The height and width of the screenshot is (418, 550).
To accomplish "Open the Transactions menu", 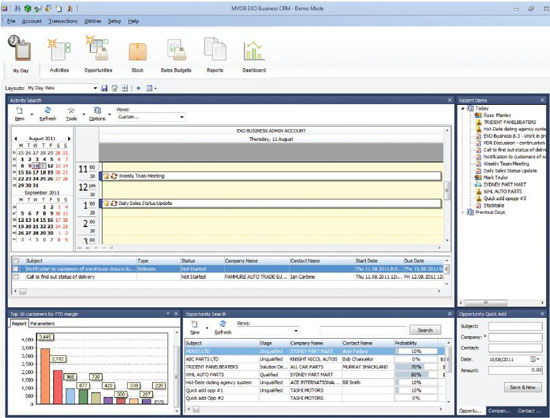I will coord(63,21).
